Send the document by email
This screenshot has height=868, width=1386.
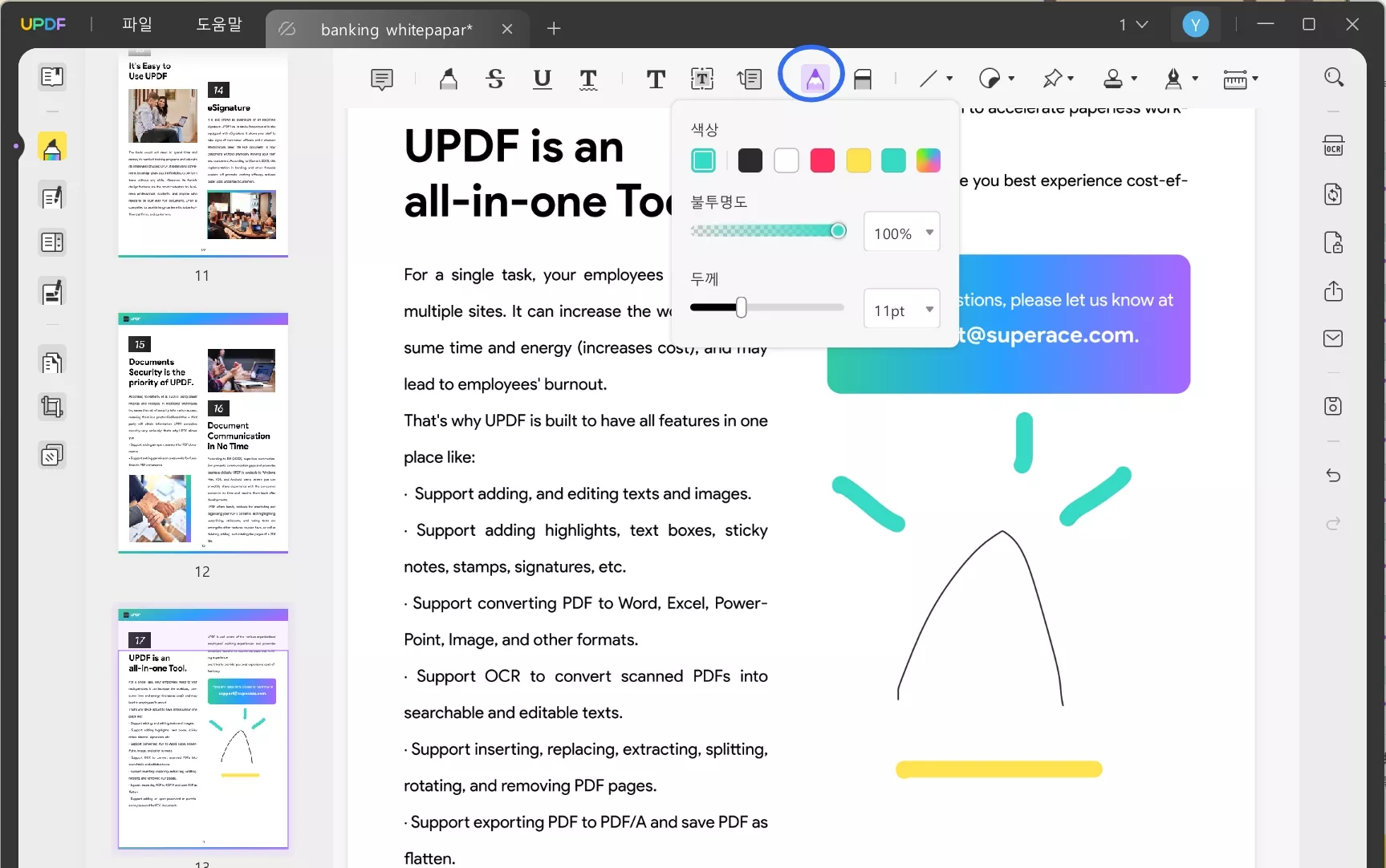coord(1334,339)
